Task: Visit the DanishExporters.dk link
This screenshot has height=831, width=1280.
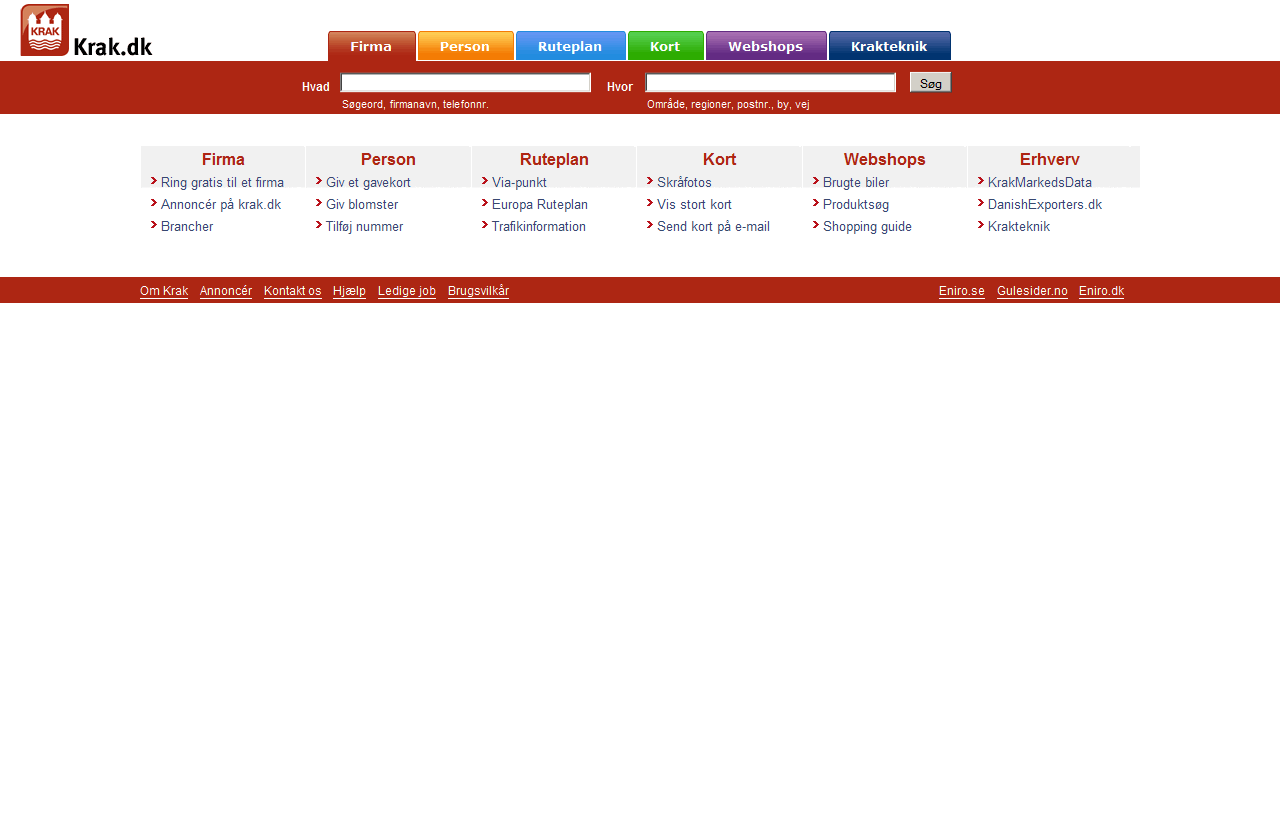Action: 1045,204
